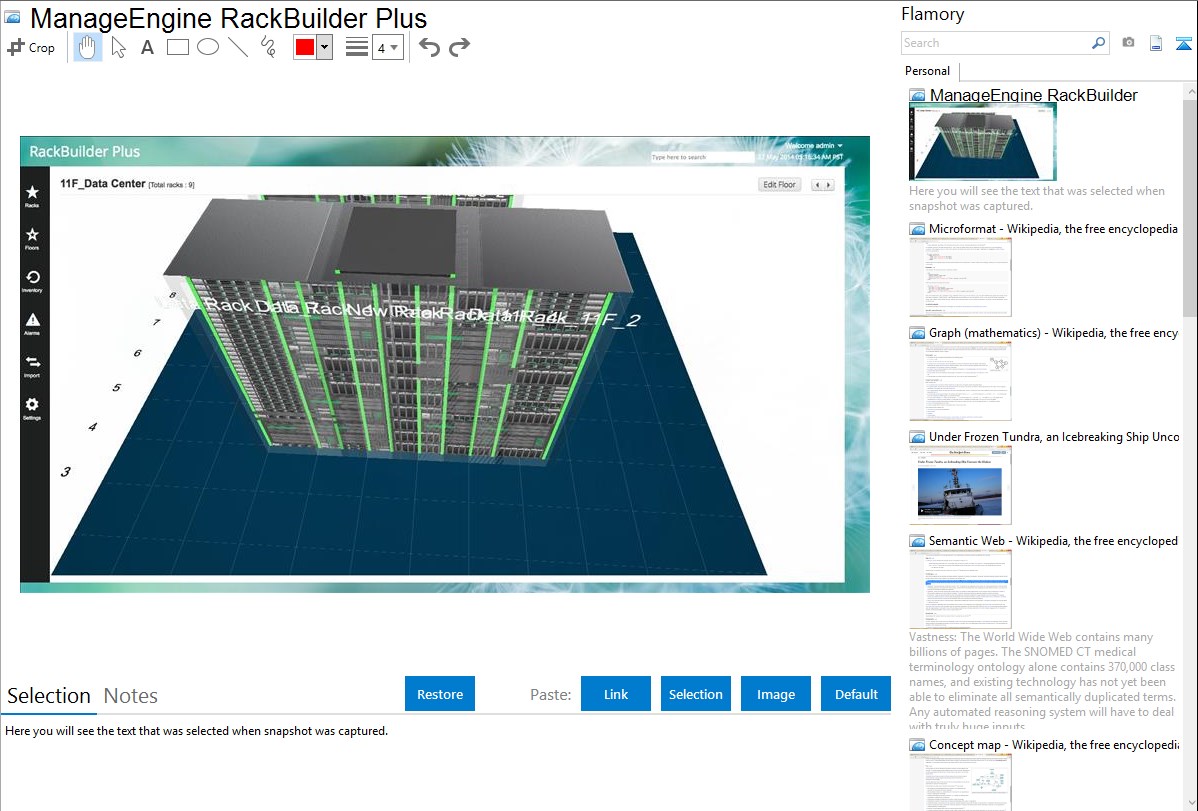Click the Under Frozen Tundra title text
The image size is (1198, 811).
1054,436
